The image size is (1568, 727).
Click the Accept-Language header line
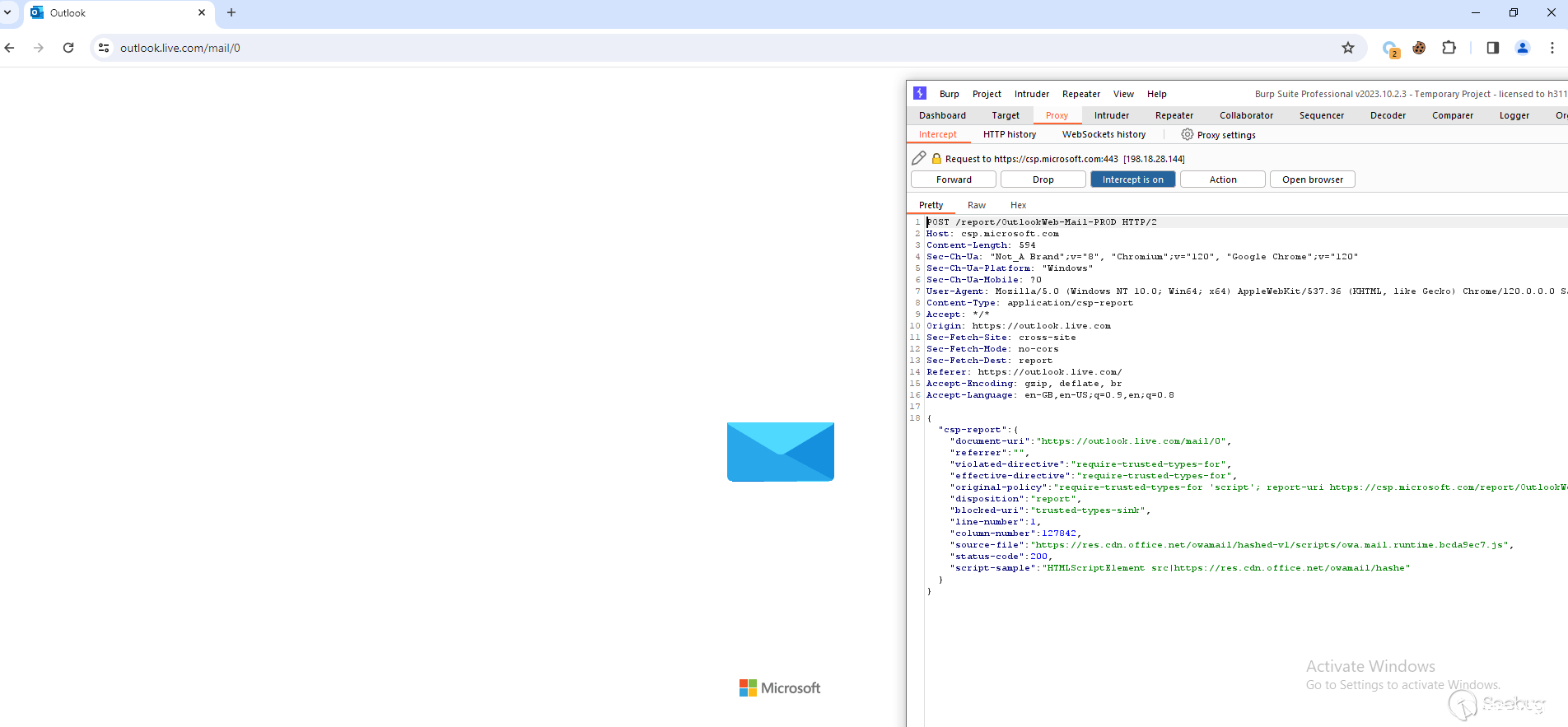point(1050,395)
